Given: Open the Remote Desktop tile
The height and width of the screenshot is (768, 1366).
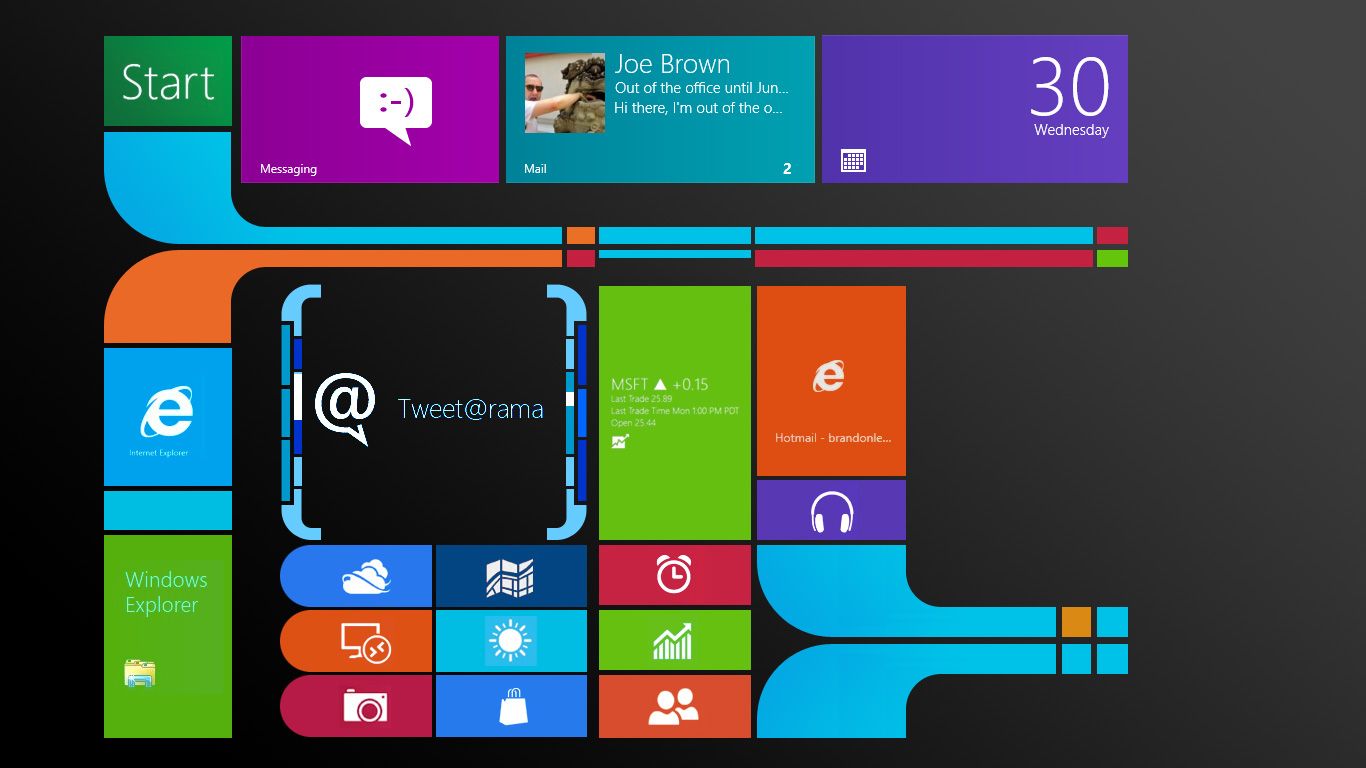Looking at the screenshot, I should (356, 641).
